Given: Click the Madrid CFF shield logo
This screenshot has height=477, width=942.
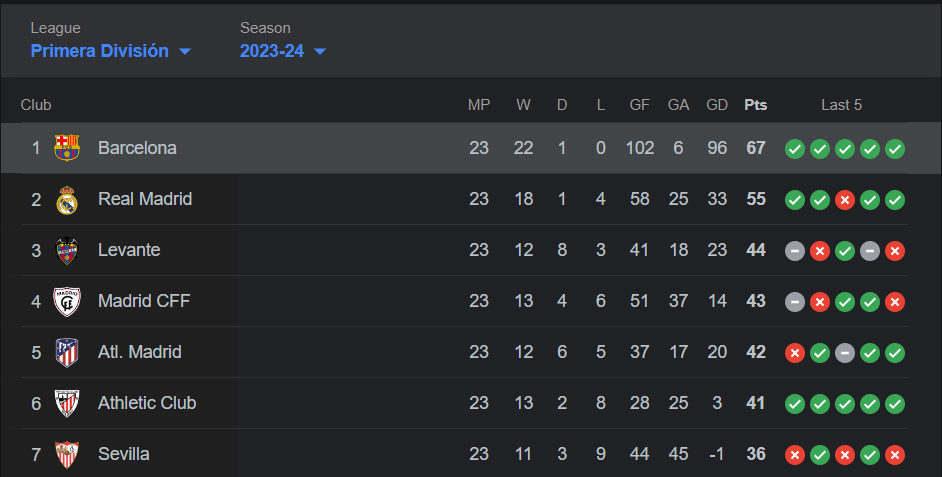Looking at the screenshot, I should click(x=67, y=302).
